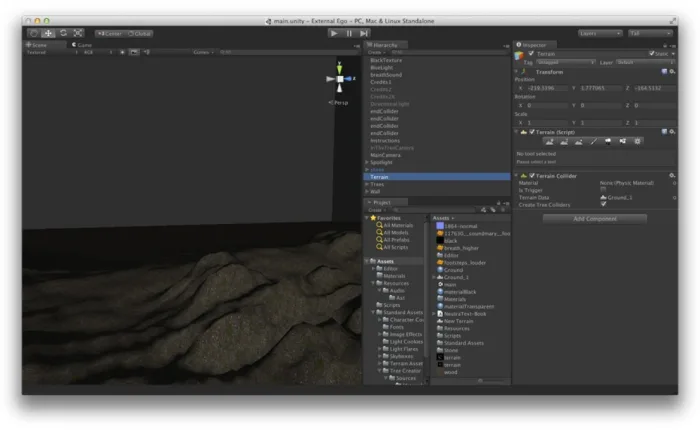Toggle the Center pivot mode button

109,33
